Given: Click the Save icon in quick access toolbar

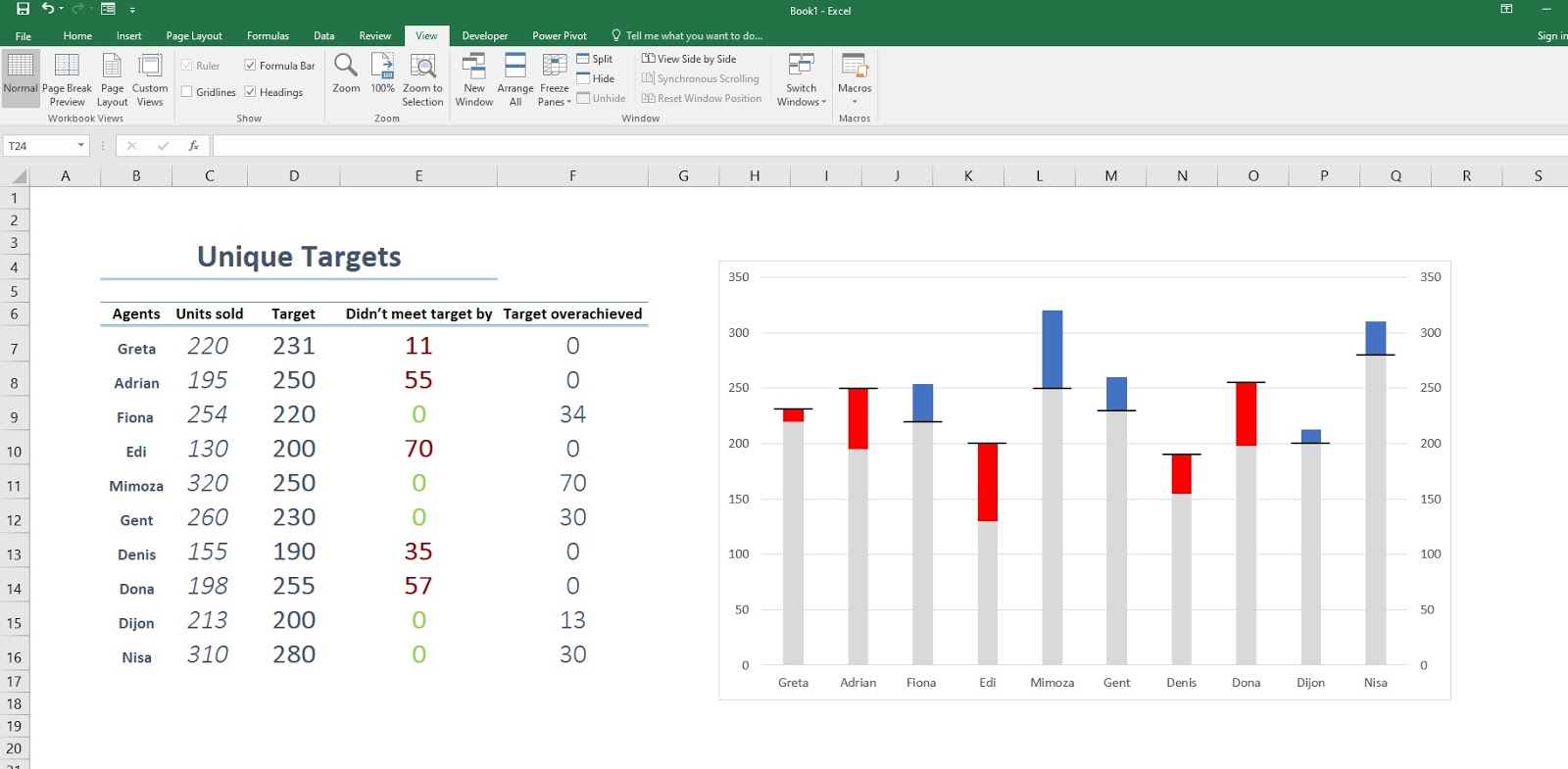Looking at the screenshot, I should click(23, 9).
